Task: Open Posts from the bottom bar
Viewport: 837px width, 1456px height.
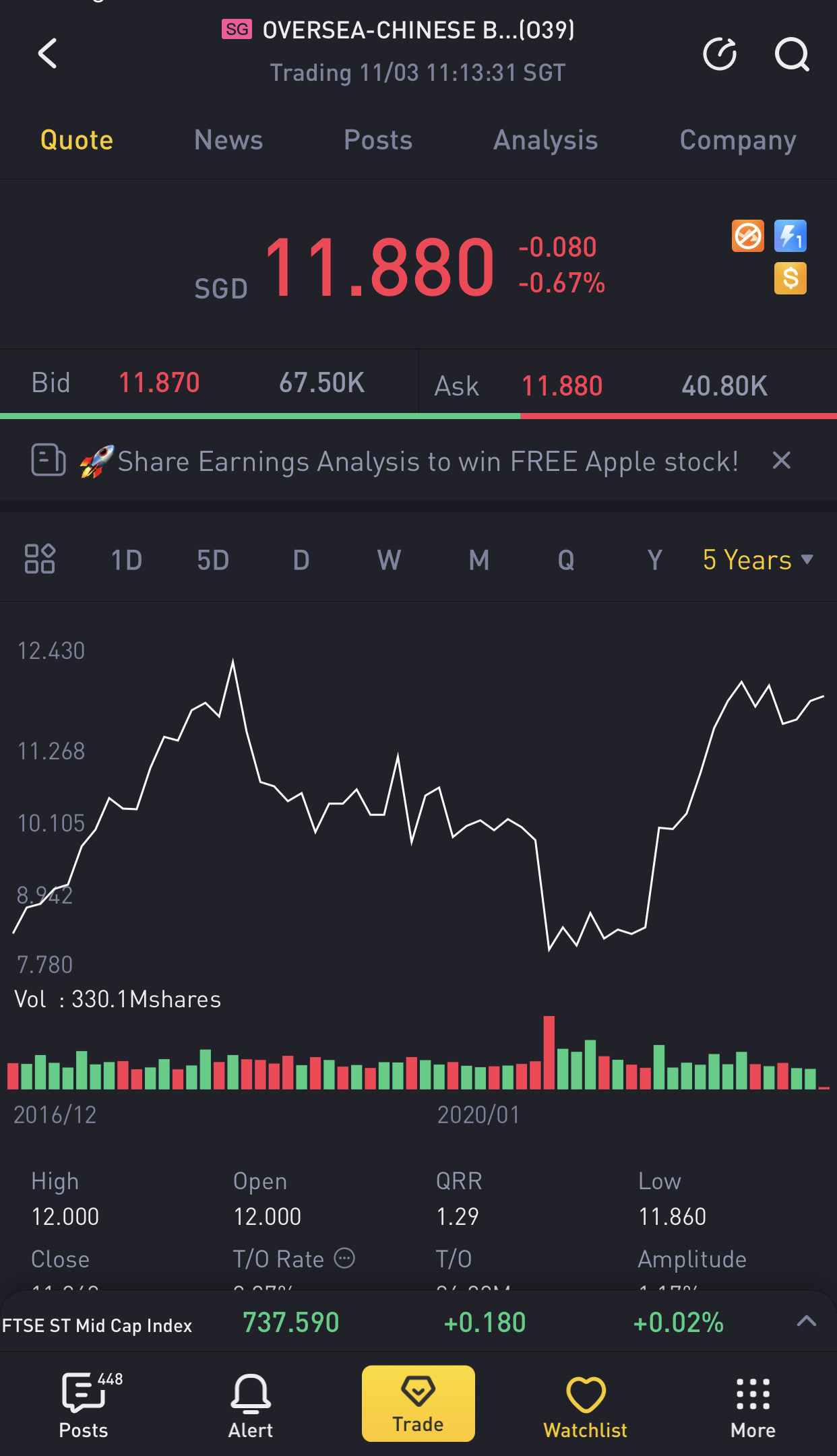Action: pyautogui.click(x=84, y=1405)
